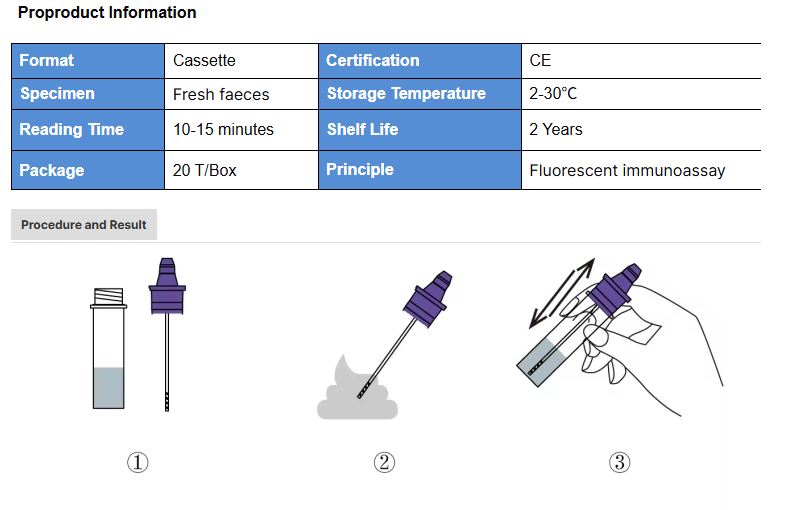Click the circled step number 3

tap(620, 463)
